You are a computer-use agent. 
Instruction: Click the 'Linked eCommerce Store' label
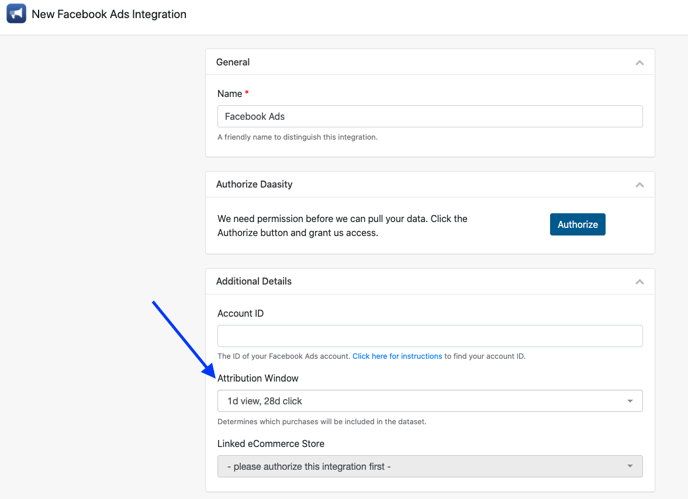pos(271,444)
